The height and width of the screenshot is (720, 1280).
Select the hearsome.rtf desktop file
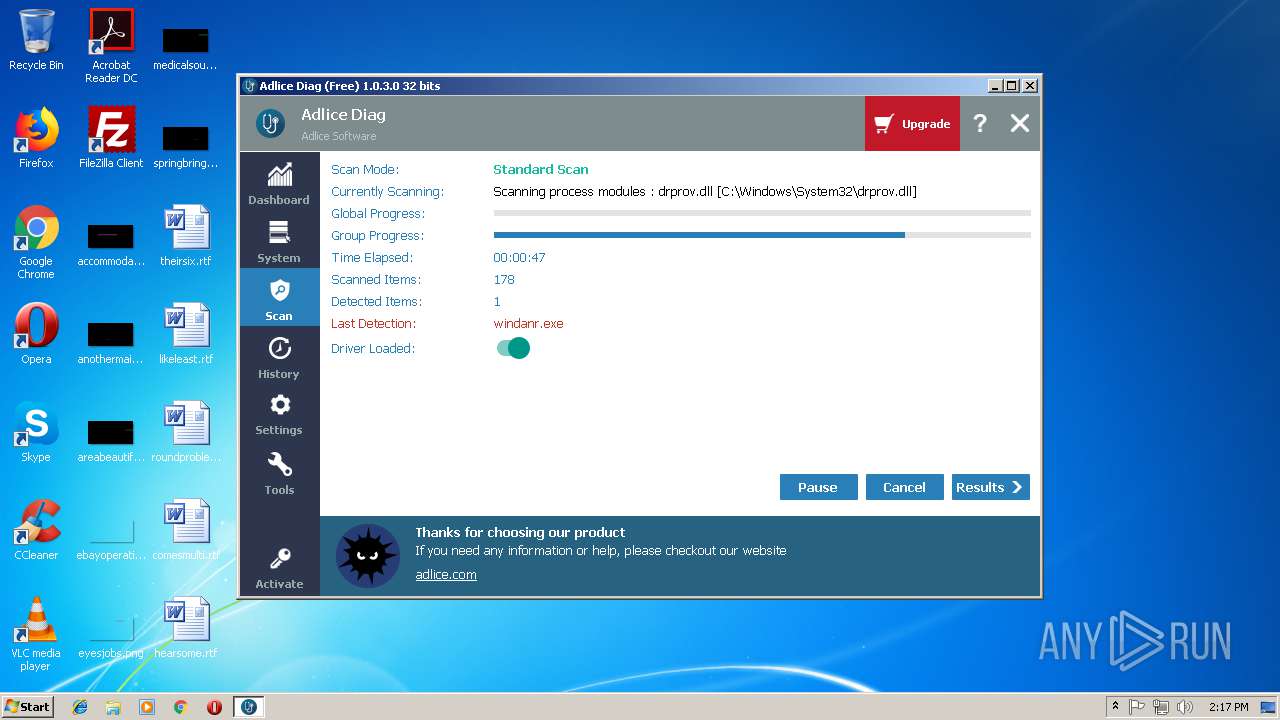pyautogui.click(x=186, y=628)
